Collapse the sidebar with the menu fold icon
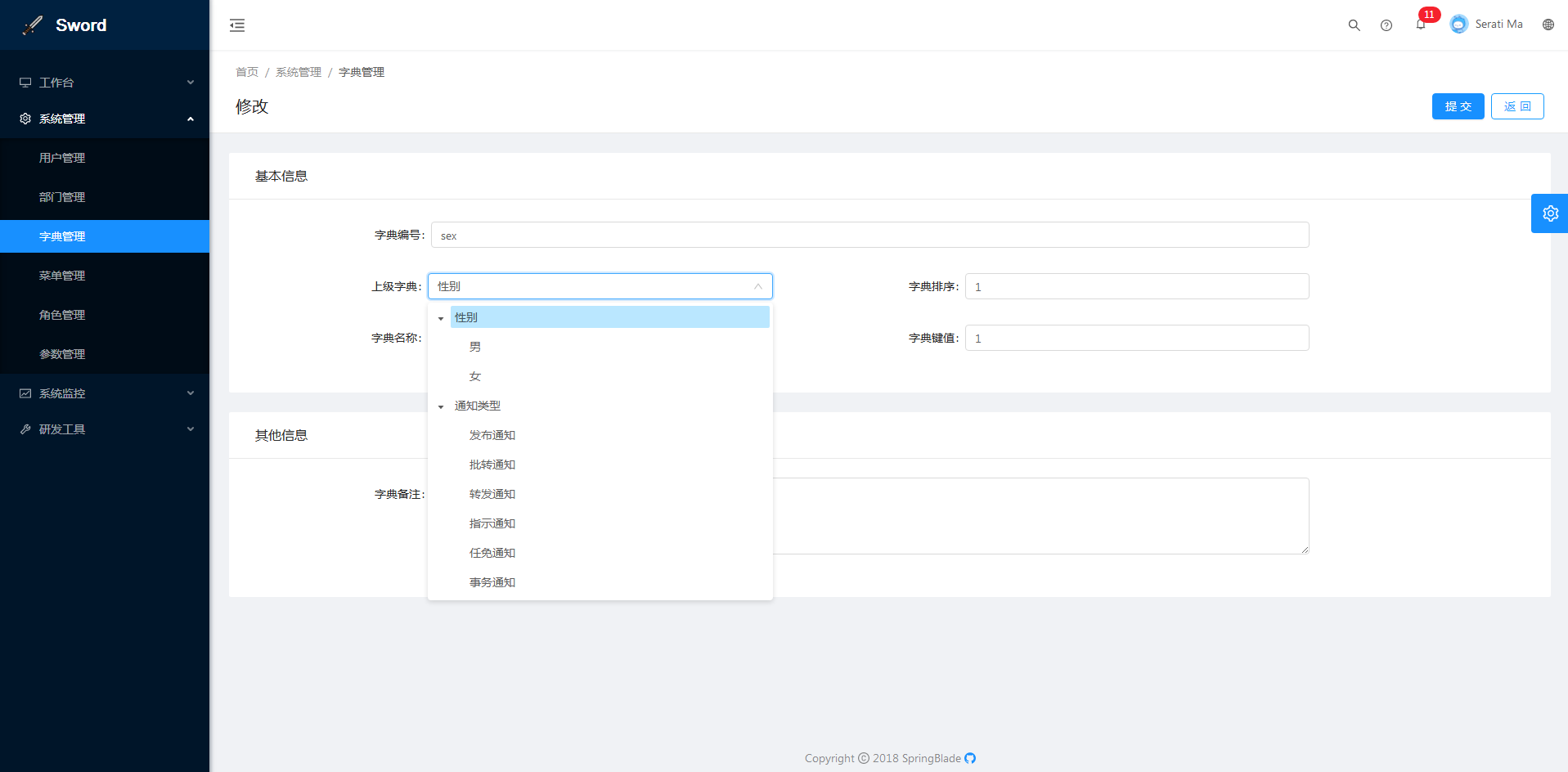The width and height of the screenshot is (1568, 772). [x=237, y=25]
